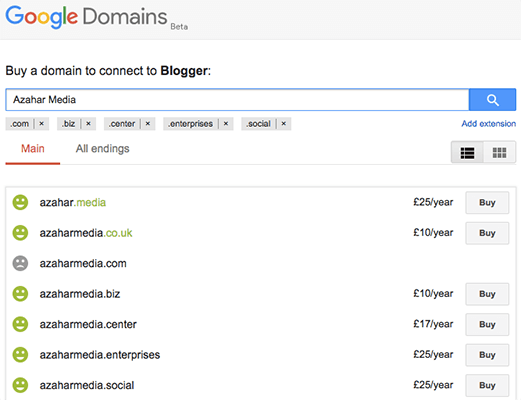Buy the azaharmedia.enterprises domain

487,355
